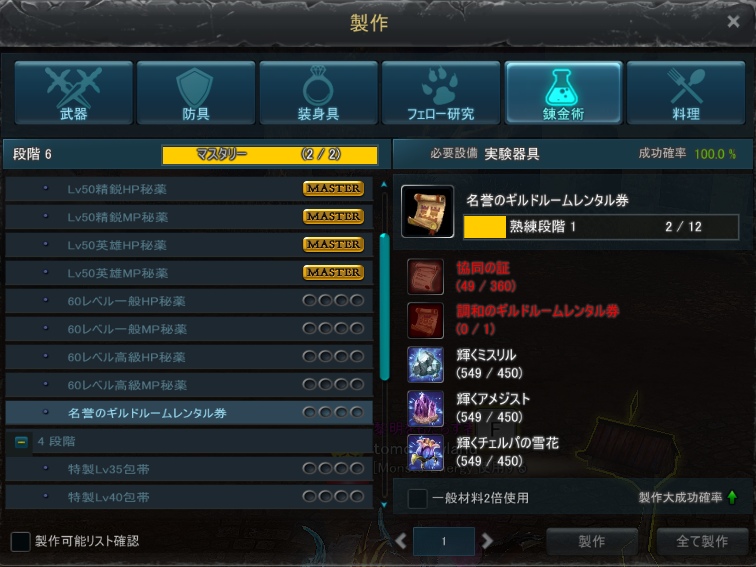
Task: Decrease craft quantity with left arrow
Action: (401, 541)
